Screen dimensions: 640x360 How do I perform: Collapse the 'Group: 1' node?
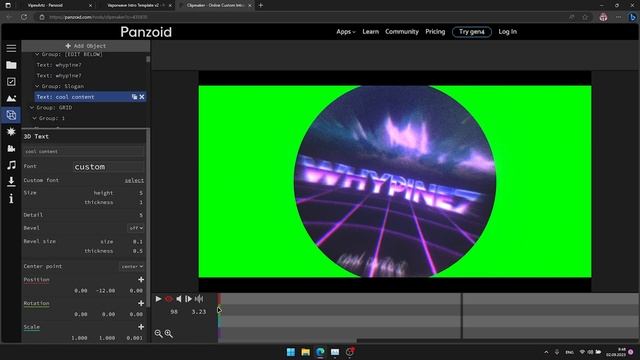35,118
